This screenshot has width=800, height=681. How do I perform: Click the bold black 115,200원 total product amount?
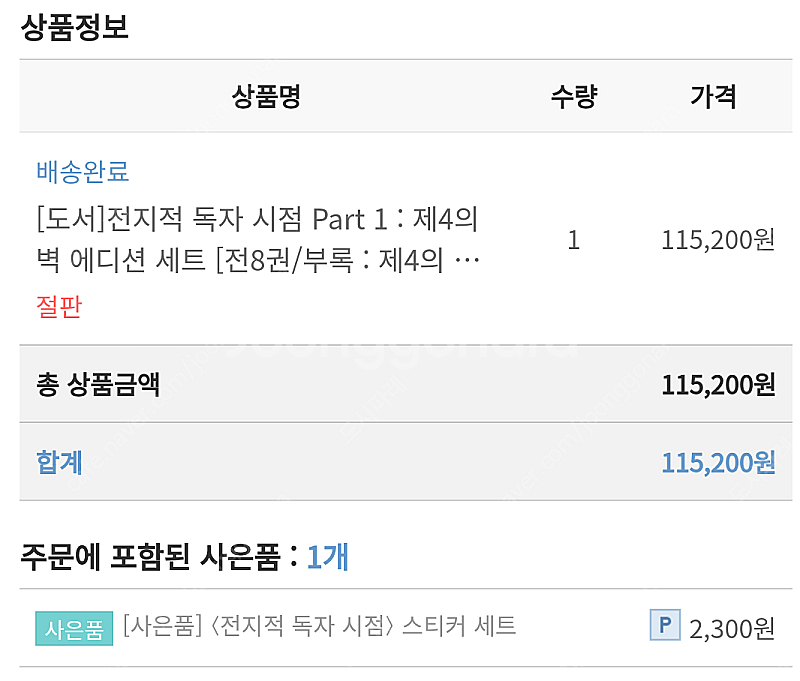point(717,385)
